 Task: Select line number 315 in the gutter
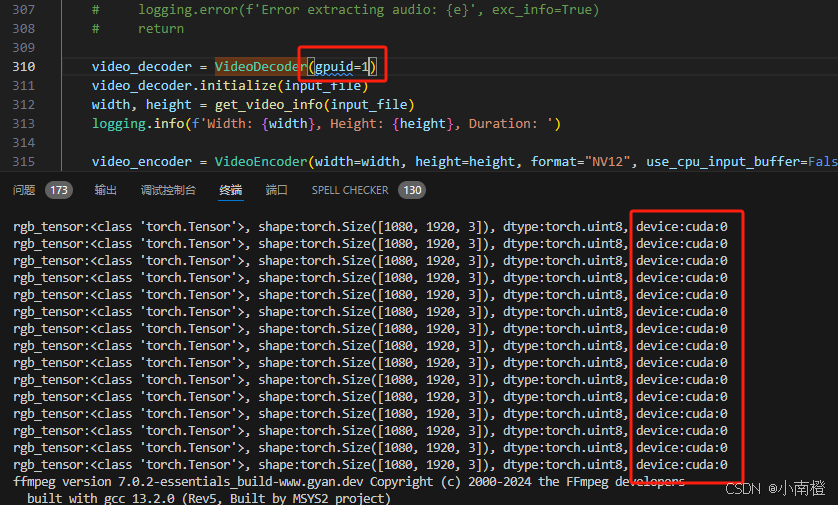click(24, 161)
